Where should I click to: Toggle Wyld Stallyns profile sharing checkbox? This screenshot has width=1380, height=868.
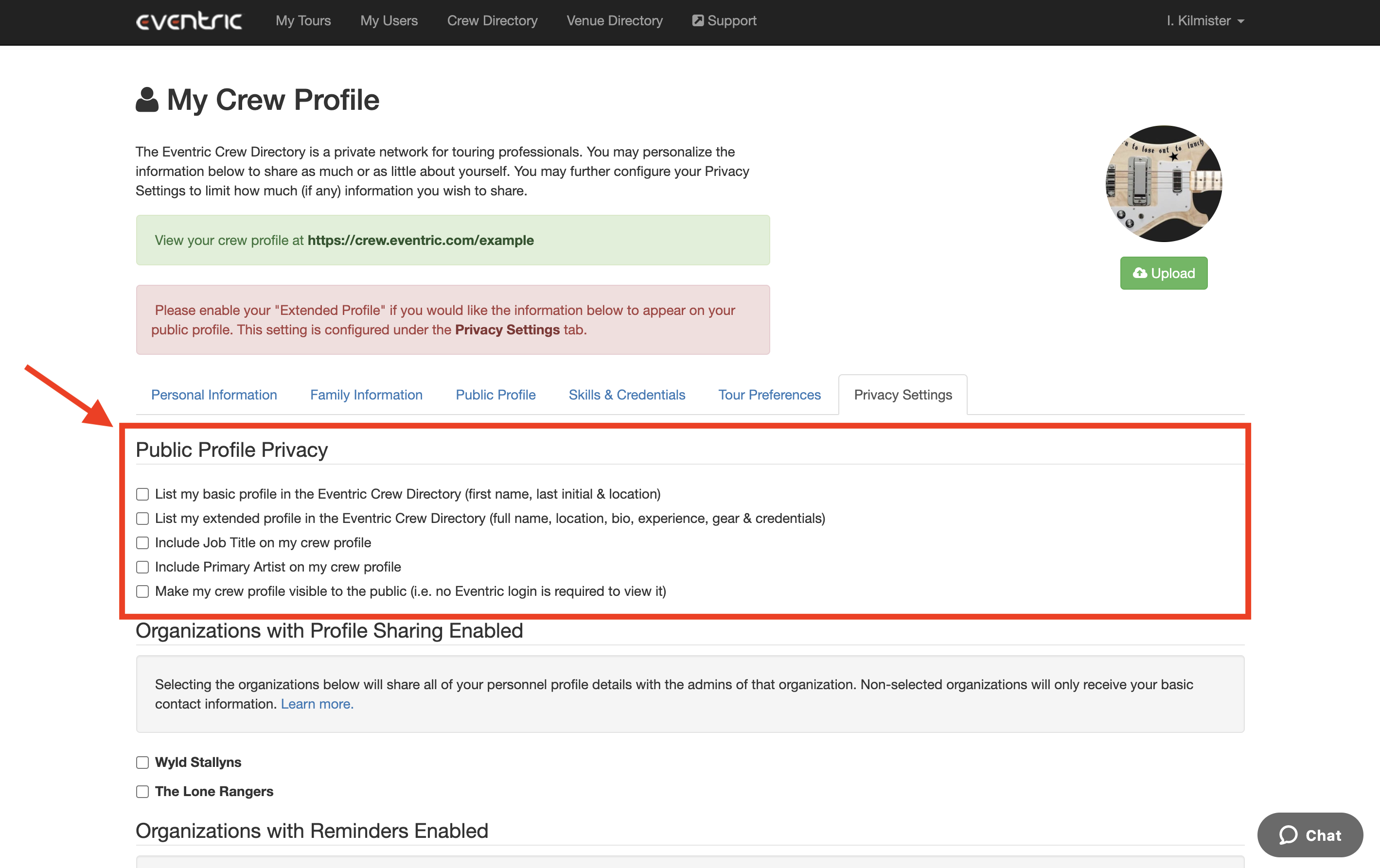coord(142,763)
